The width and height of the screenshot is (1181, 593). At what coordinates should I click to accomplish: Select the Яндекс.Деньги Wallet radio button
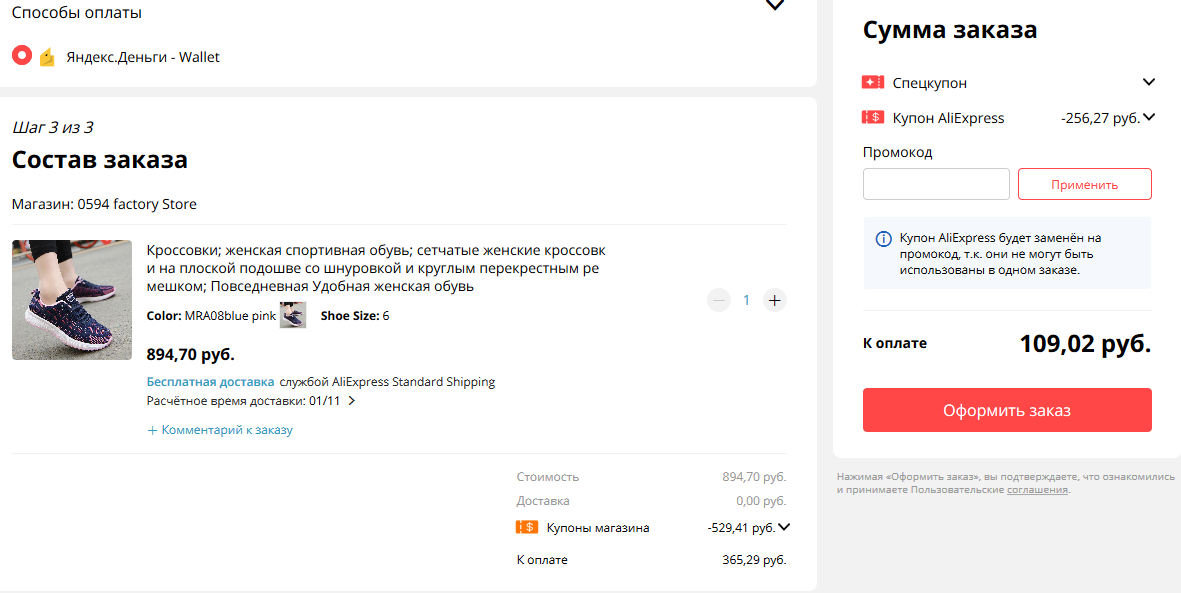[x=22, y=56]
